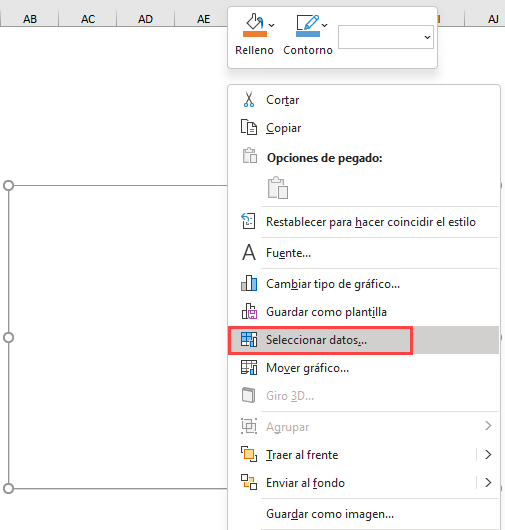Viewport: 505px width, 530px height.
Task: Select column header AB
Action: (x=30, y=19)
